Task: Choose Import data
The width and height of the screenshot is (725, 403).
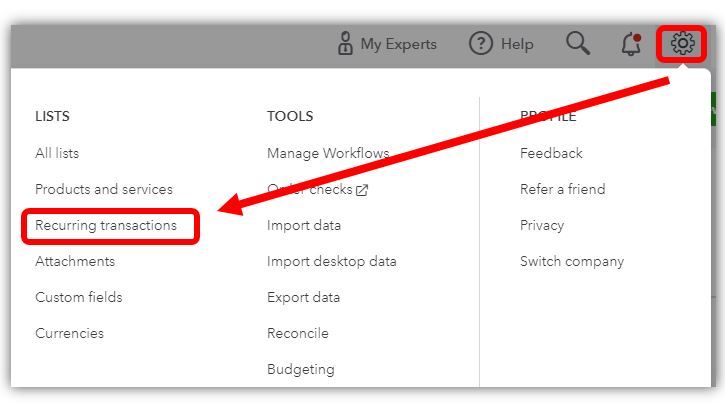Action: coord(304,225)
